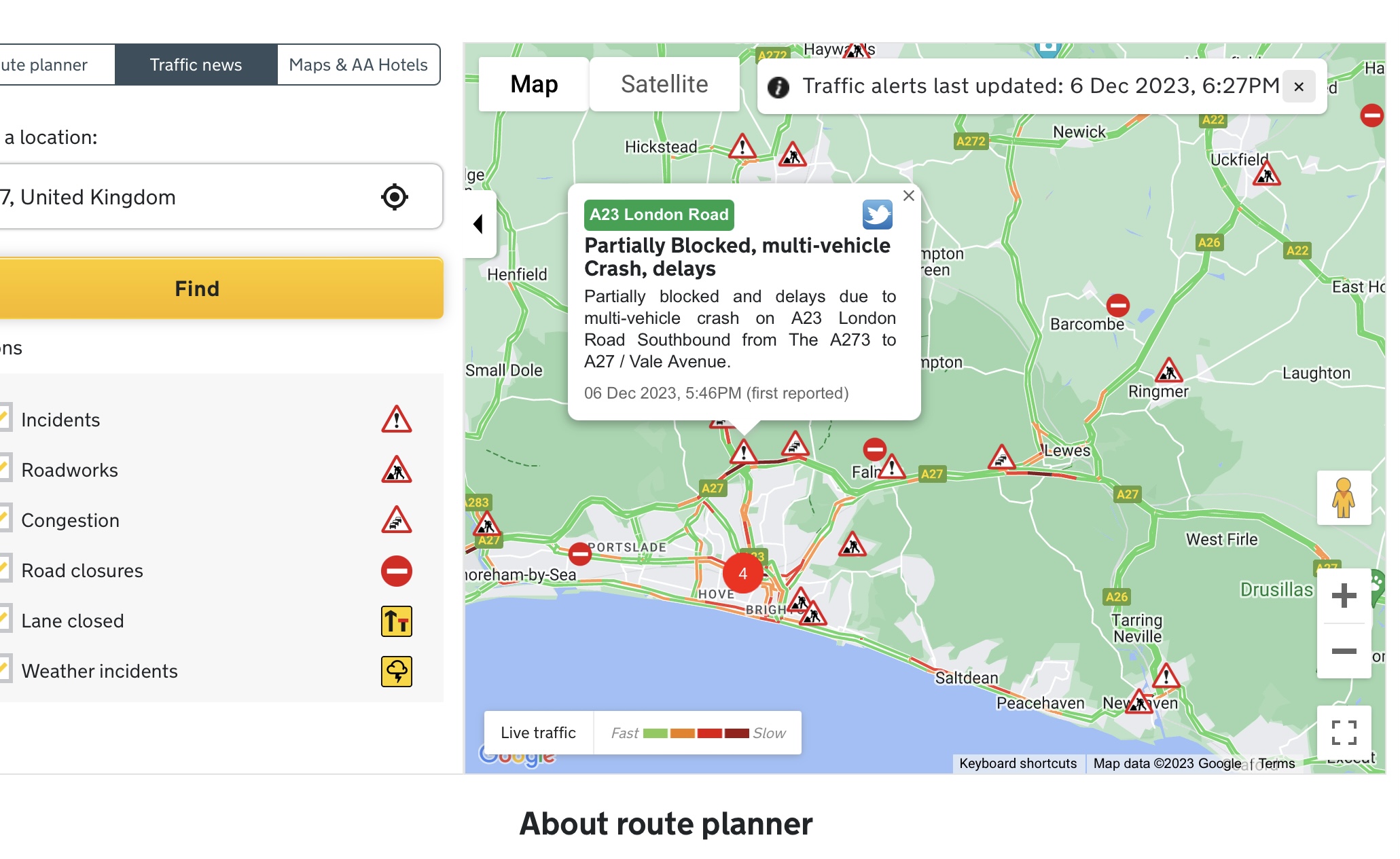Click congestion marker west of Lewes

(1002, 458)
